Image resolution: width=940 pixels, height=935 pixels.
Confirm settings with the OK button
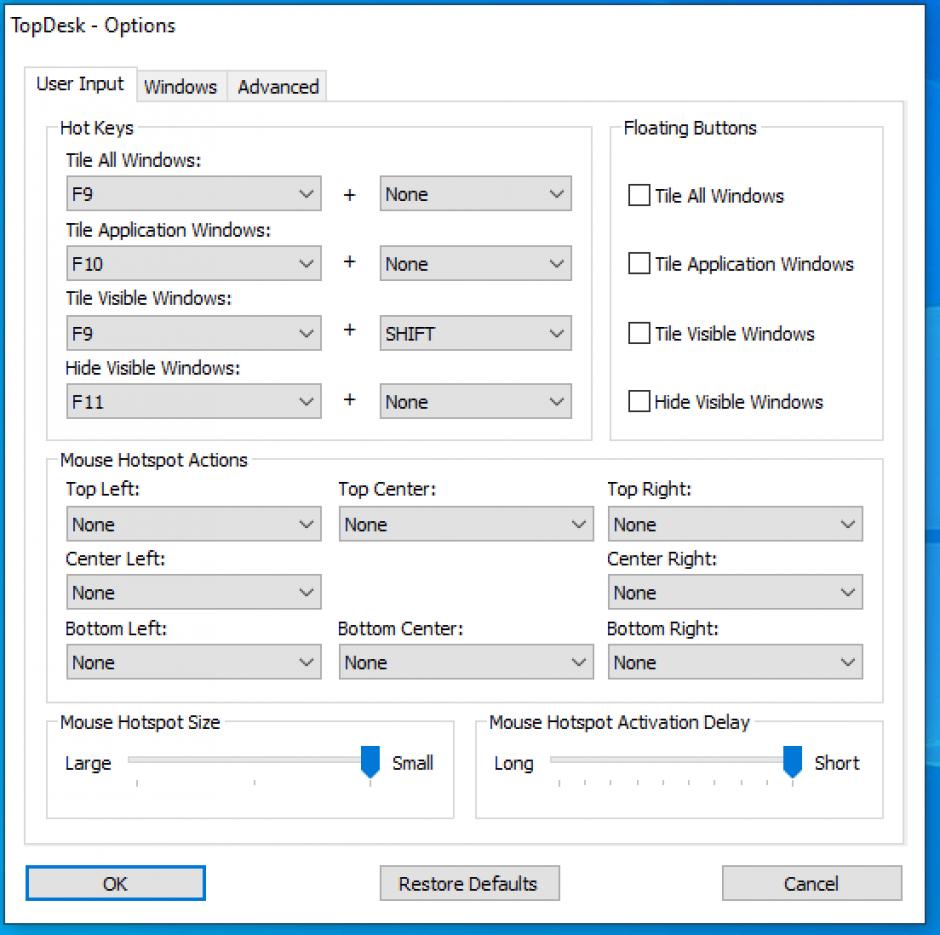click(116, 883)
